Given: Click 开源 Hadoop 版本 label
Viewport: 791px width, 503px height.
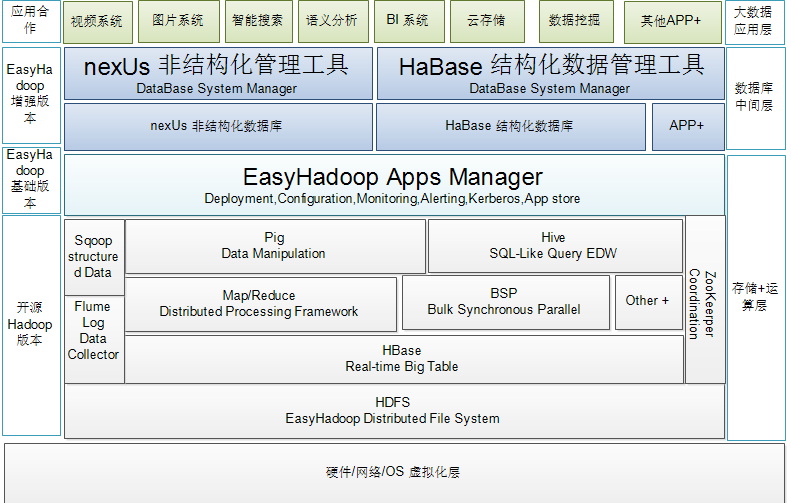Looking at the screenshot, I should [31, 325].
